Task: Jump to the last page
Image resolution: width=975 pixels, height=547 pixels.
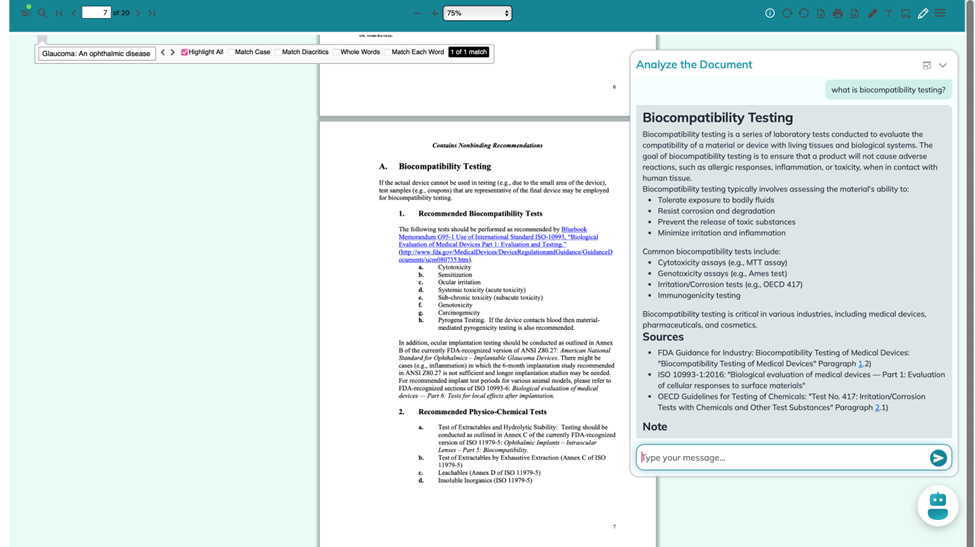Action: pyautogui.click(x=152, y=13)
